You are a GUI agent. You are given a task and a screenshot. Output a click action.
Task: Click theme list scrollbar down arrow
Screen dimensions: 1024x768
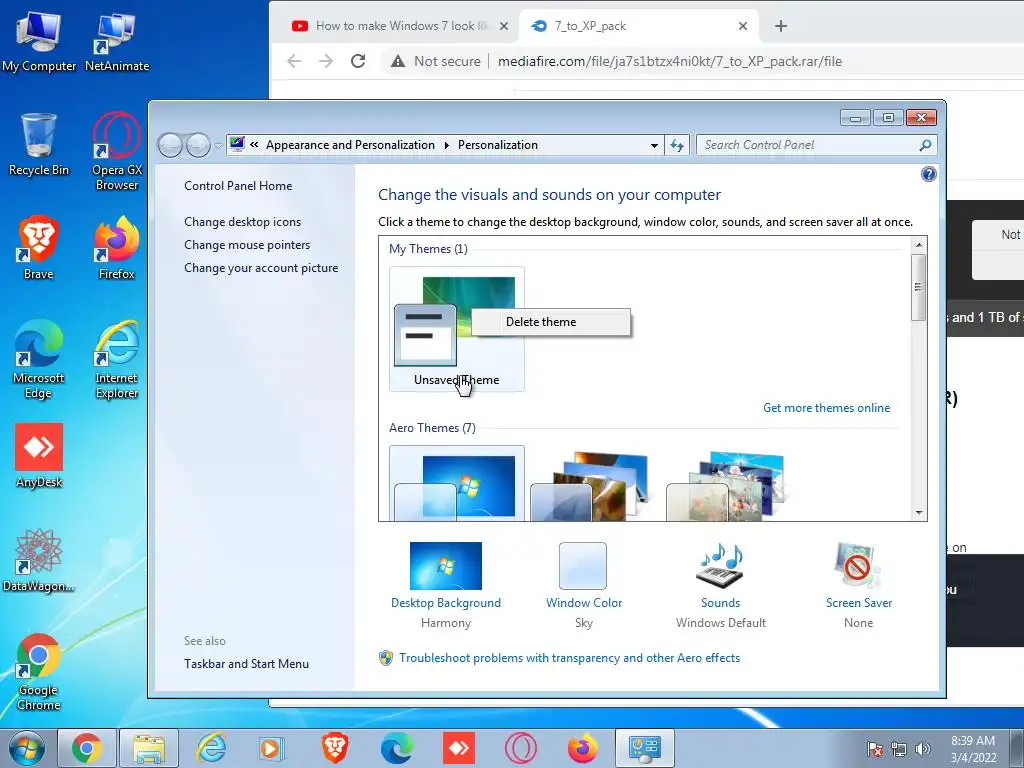coord(919,513)
